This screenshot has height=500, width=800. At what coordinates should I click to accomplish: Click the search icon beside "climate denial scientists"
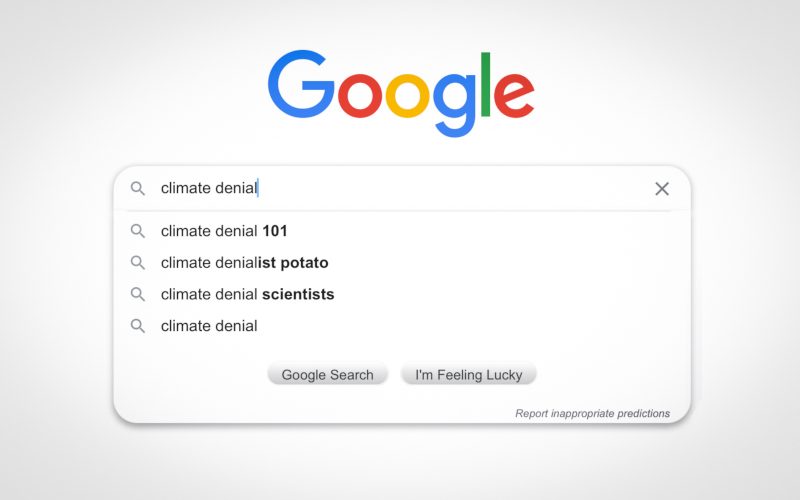(x=138, y=294)
